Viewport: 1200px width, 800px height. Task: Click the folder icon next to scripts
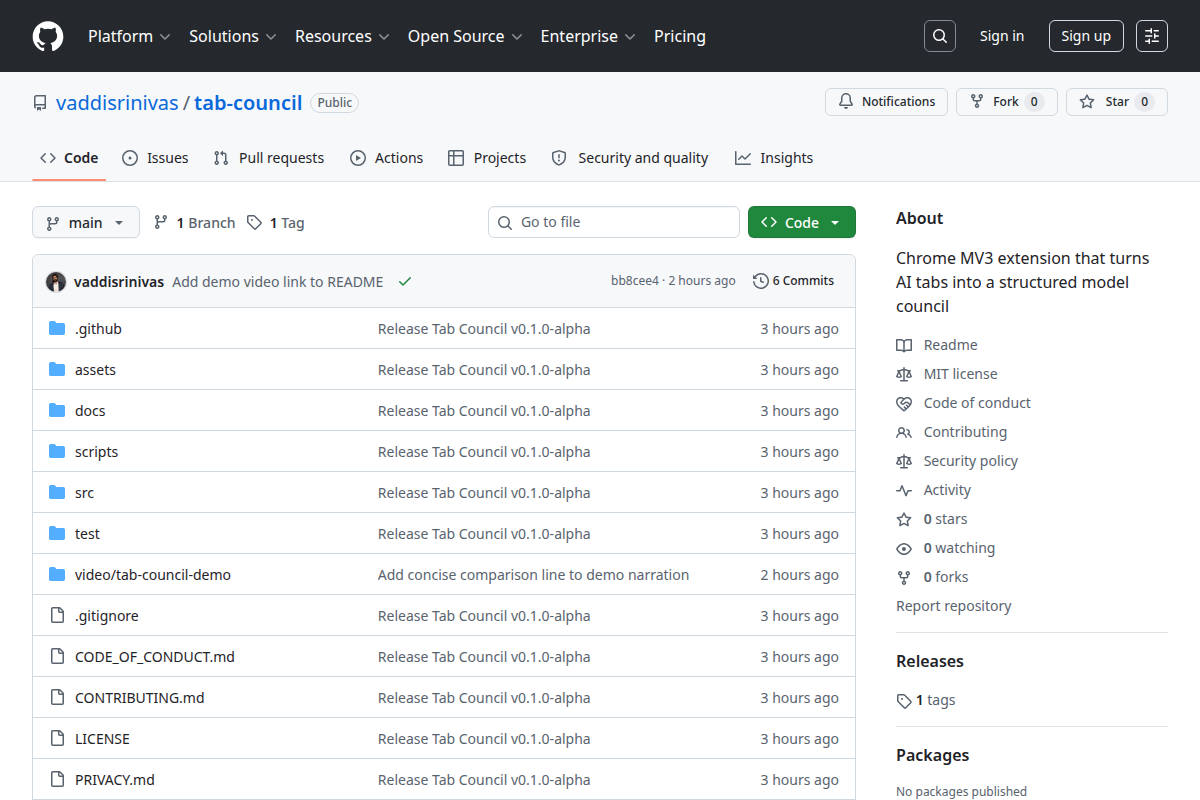[57, 452]
